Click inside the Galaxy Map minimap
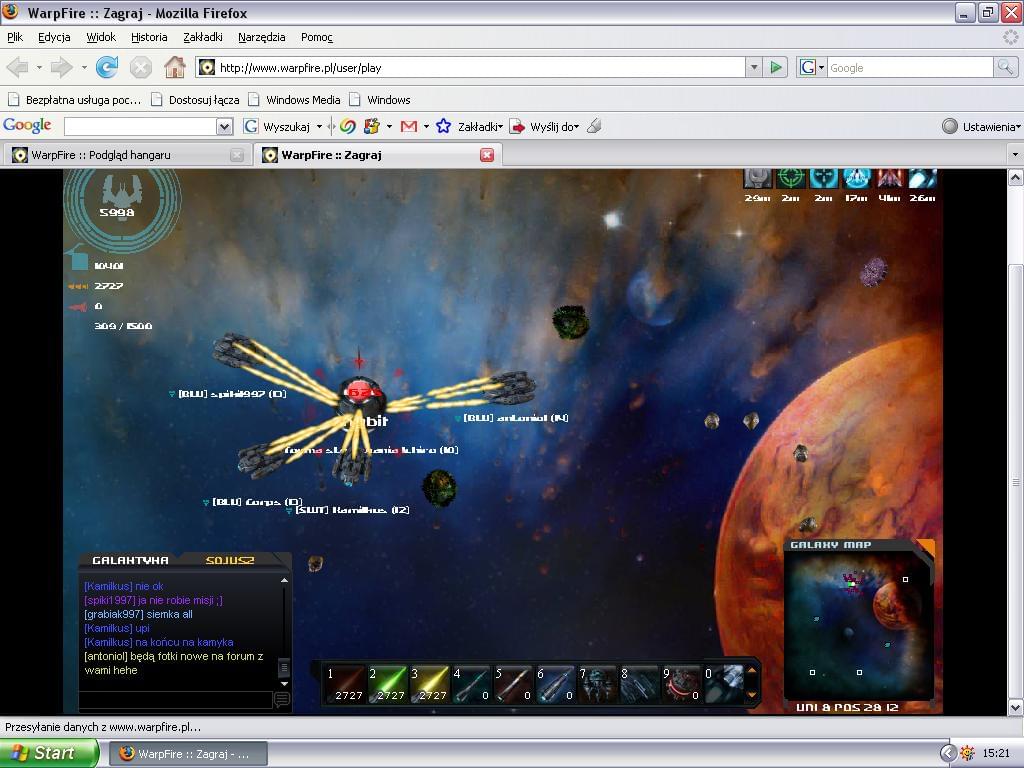The width and height of the screenshot is (1024, 768). (x=857, y=627)
